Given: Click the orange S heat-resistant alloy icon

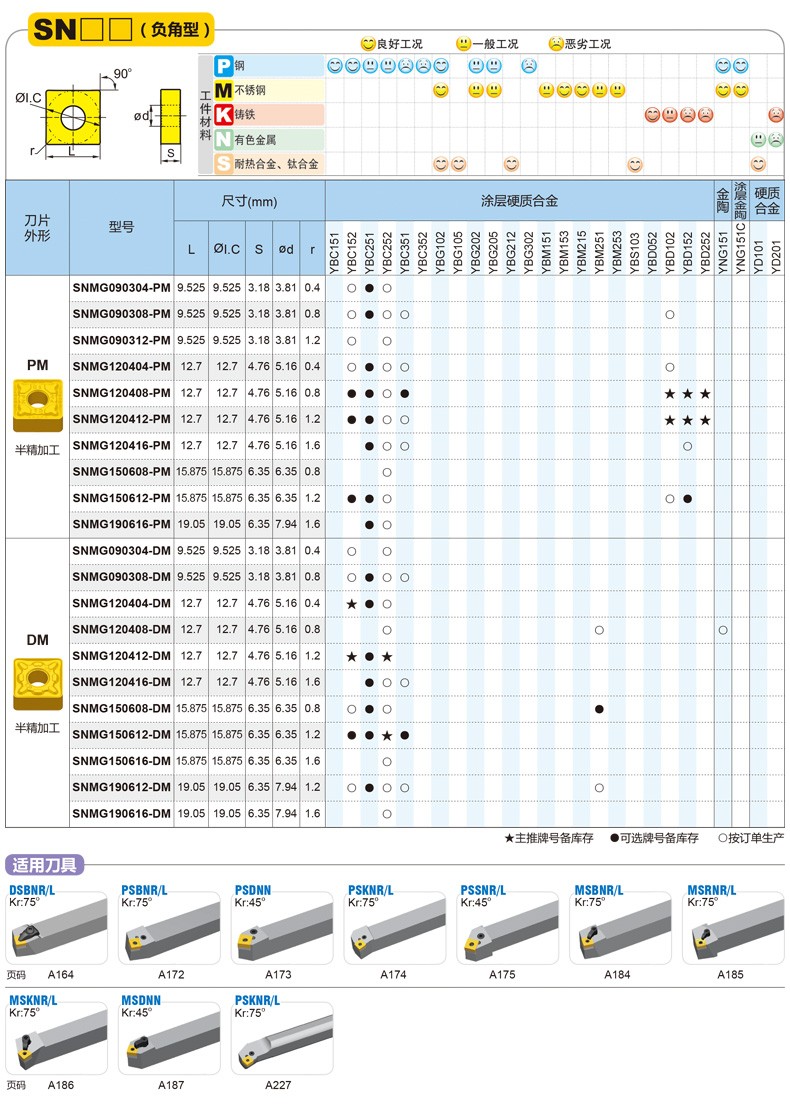Looking at the screenshot, I should tap(224, 164).
